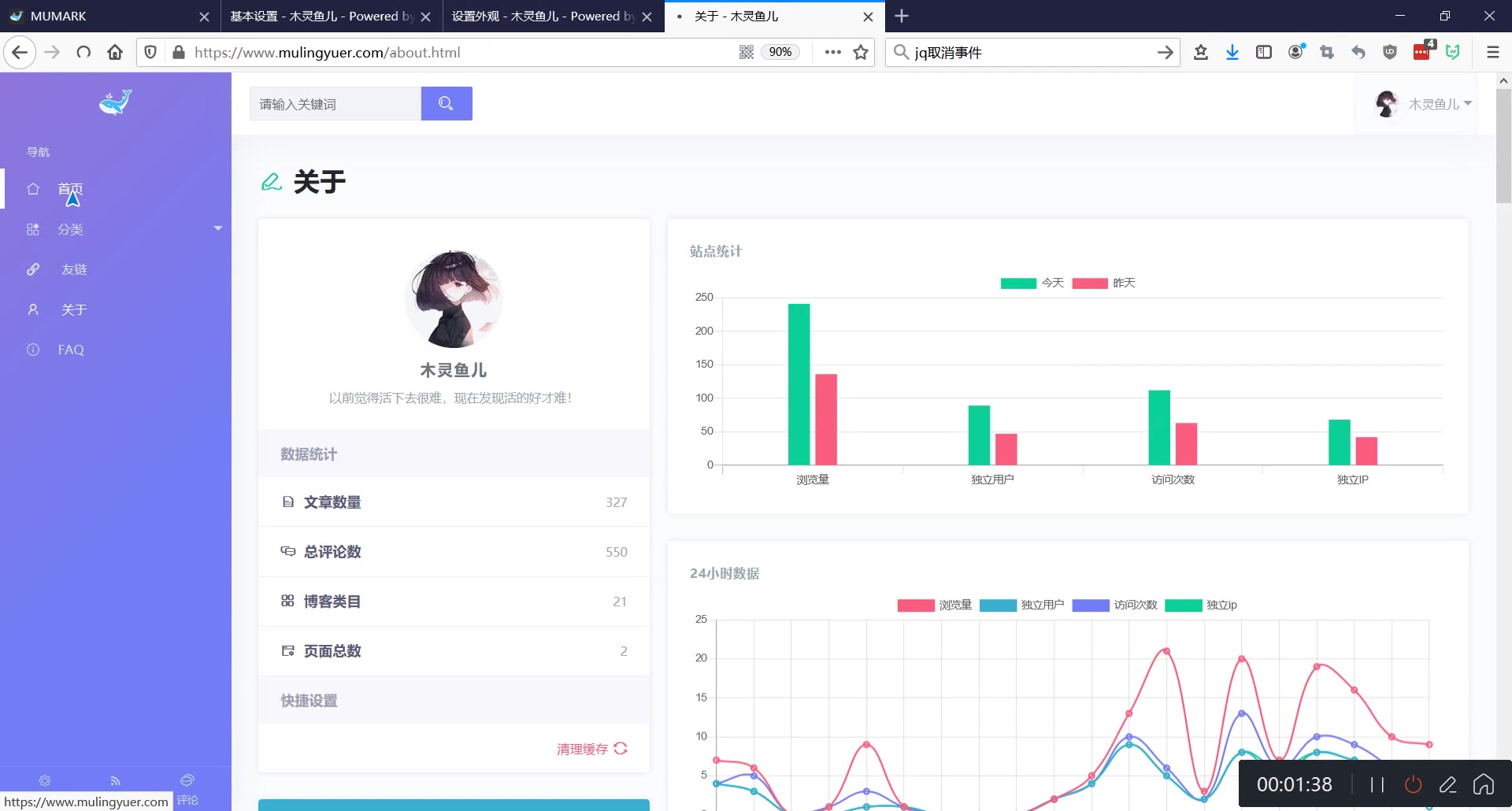Click the whale logo in the sidebar
1512x811 pixels.
coord(116,102)
